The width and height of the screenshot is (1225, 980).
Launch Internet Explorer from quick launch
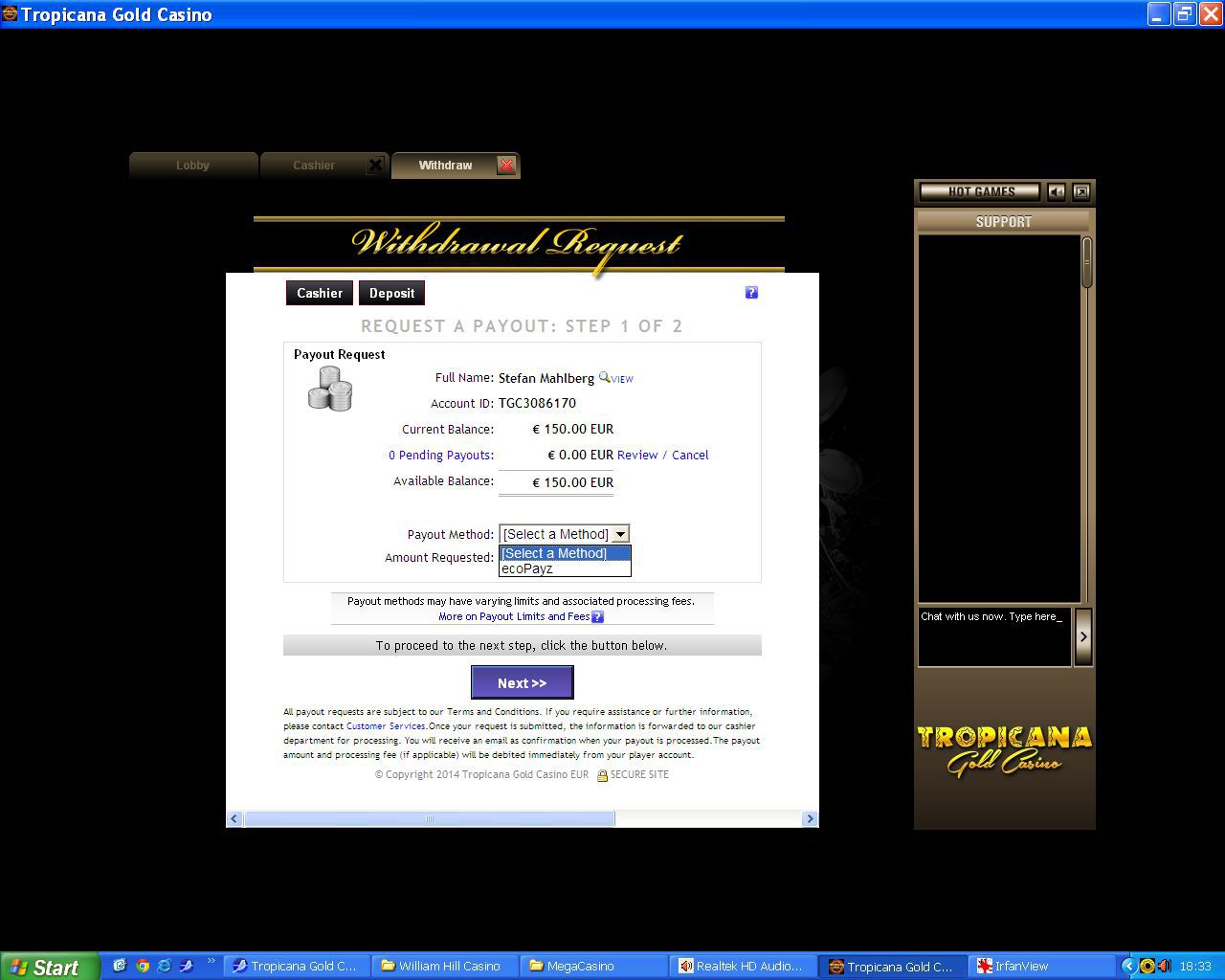(165, 966)
